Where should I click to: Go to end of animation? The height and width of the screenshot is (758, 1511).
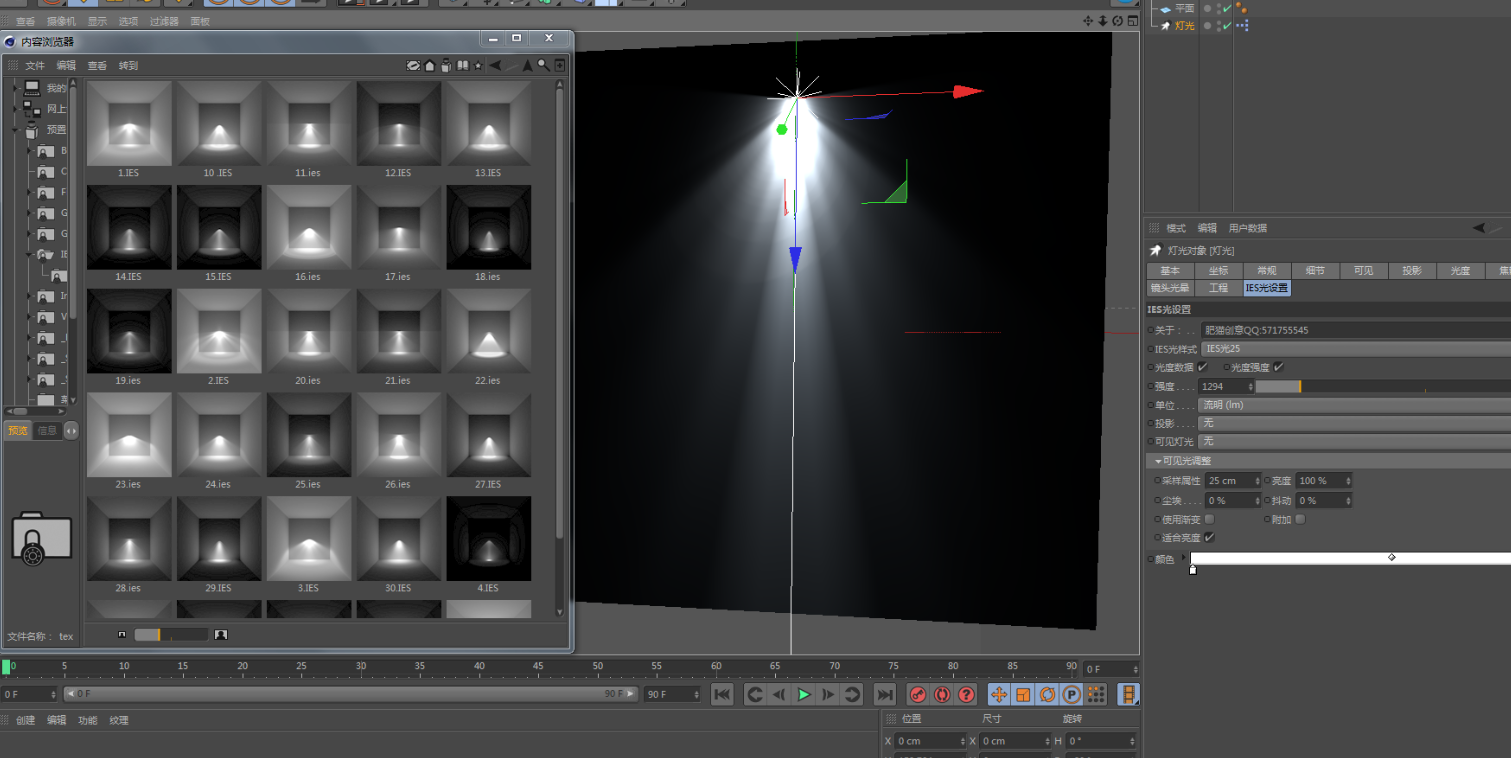pos(884,694)
